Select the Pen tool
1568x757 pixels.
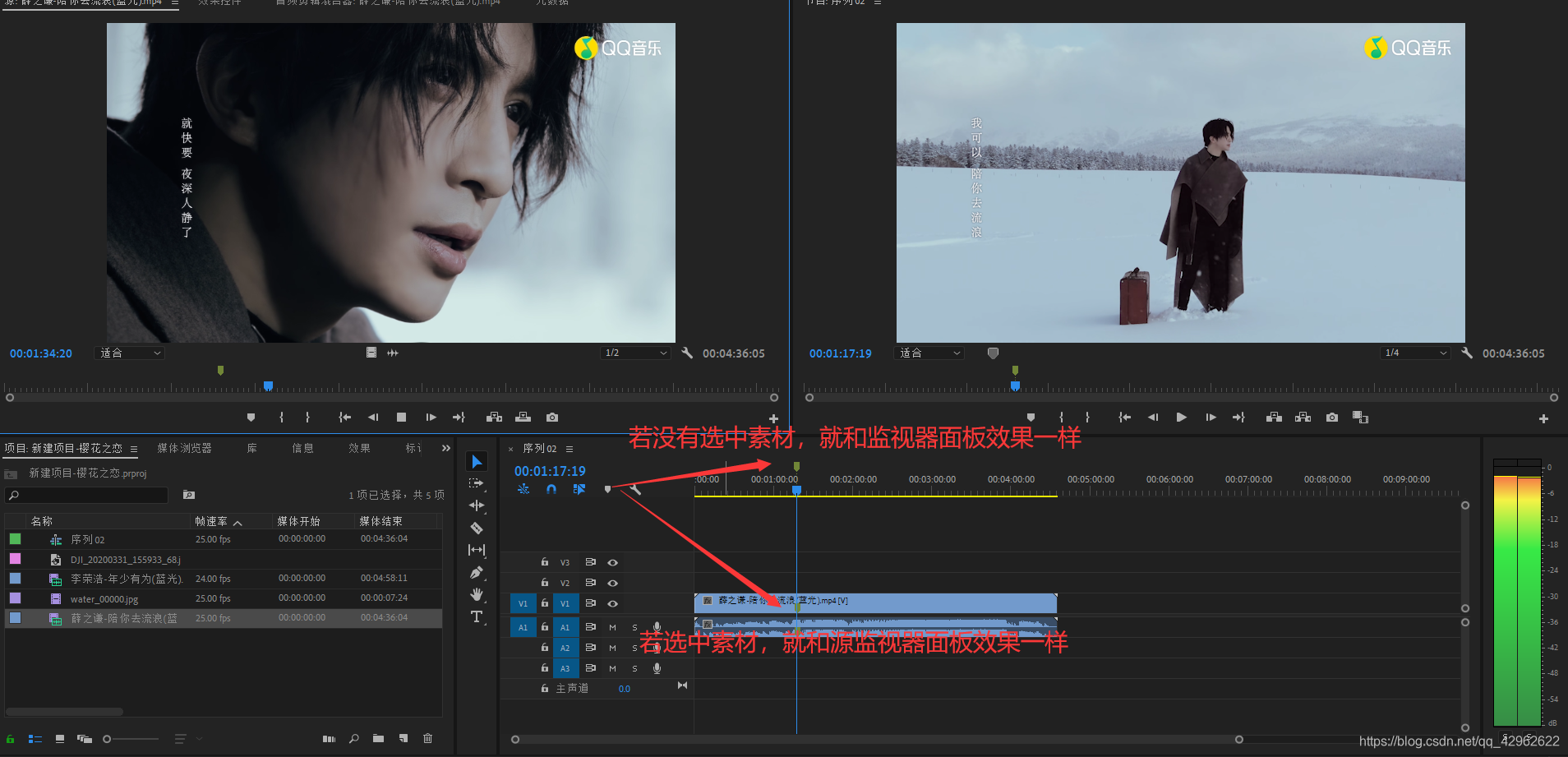pyautogui.click(x=477, y=572)
